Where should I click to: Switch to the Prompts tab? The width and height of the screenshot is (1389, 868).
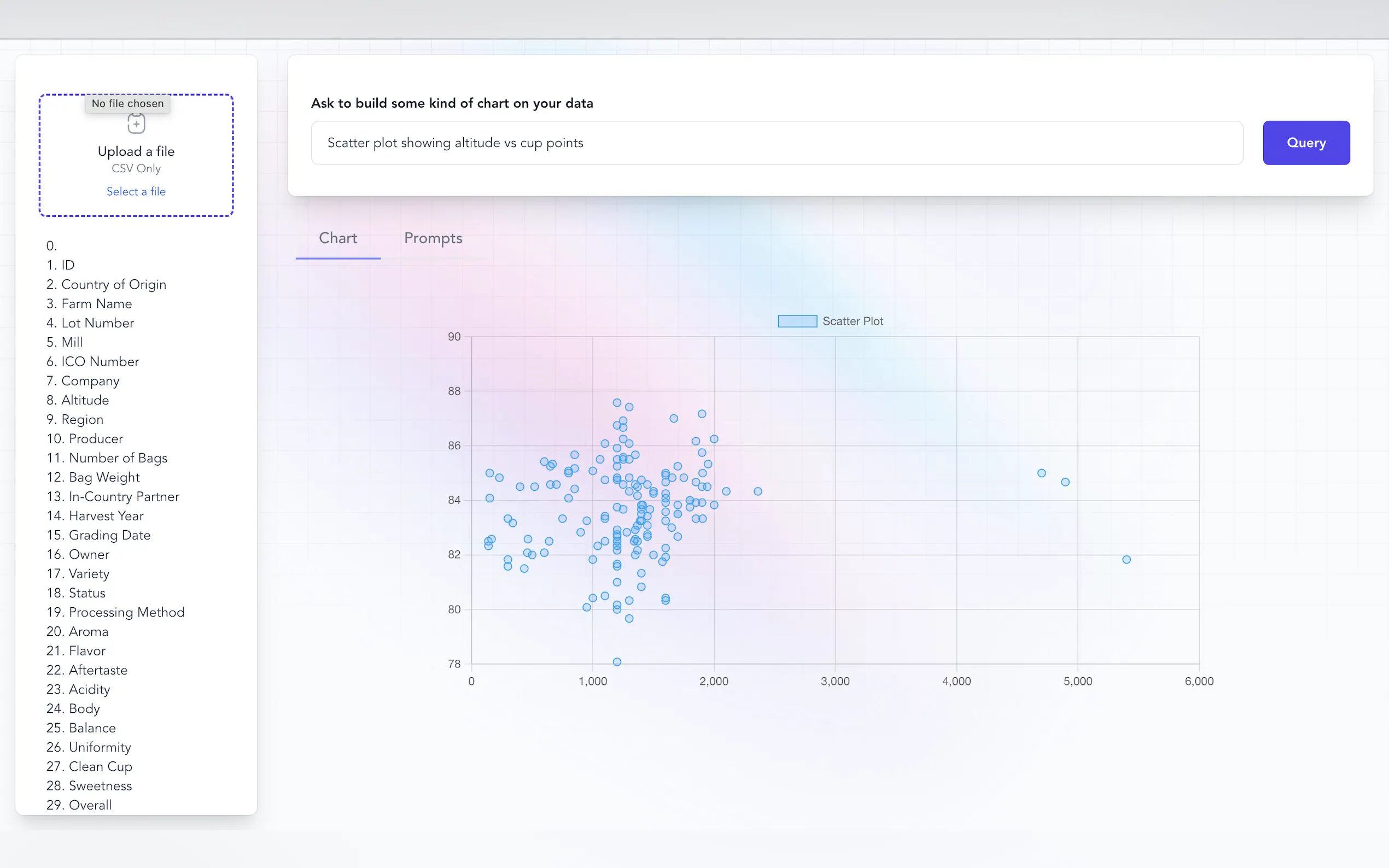pos(433,238)
